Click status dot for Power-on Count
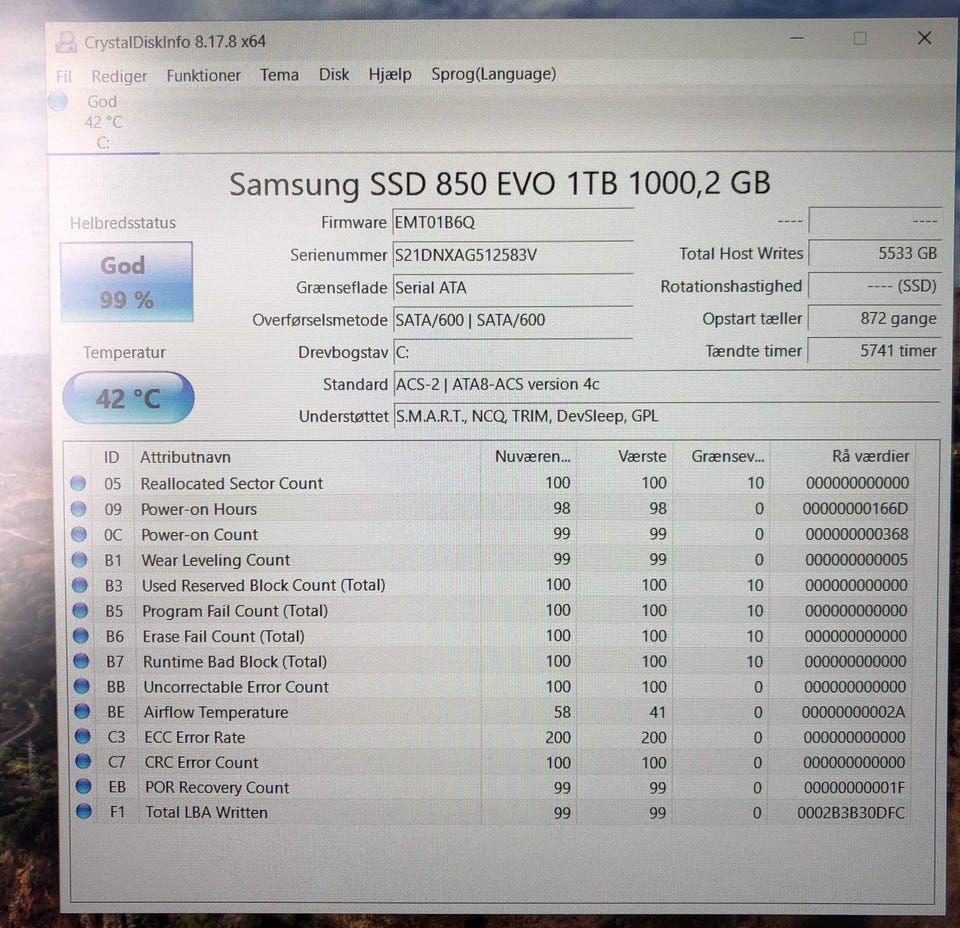The height and width of the screenshot is (928, 960). 79,534
